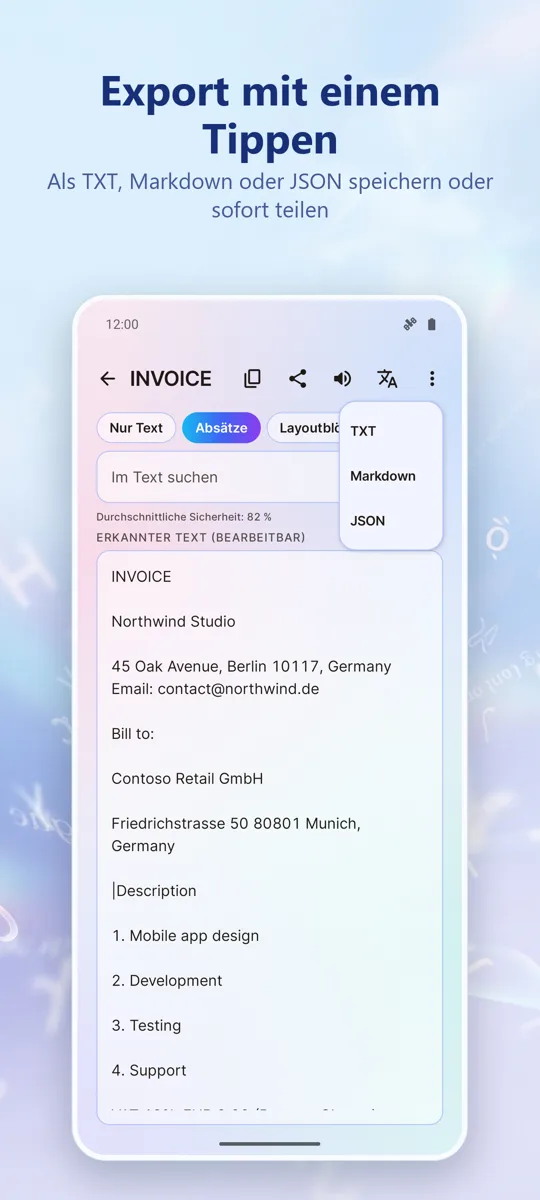Viewport: 540px width, 1200px height.
Task: Copy recognized text with the copy icon
Action: (x=253, y=379)
